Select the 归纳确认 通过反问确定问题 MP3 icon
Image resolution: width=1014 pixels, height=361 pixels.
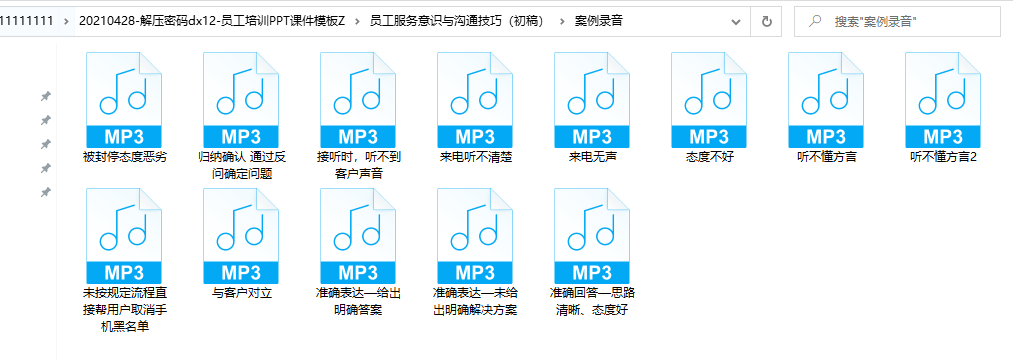[x=241, y=100]
